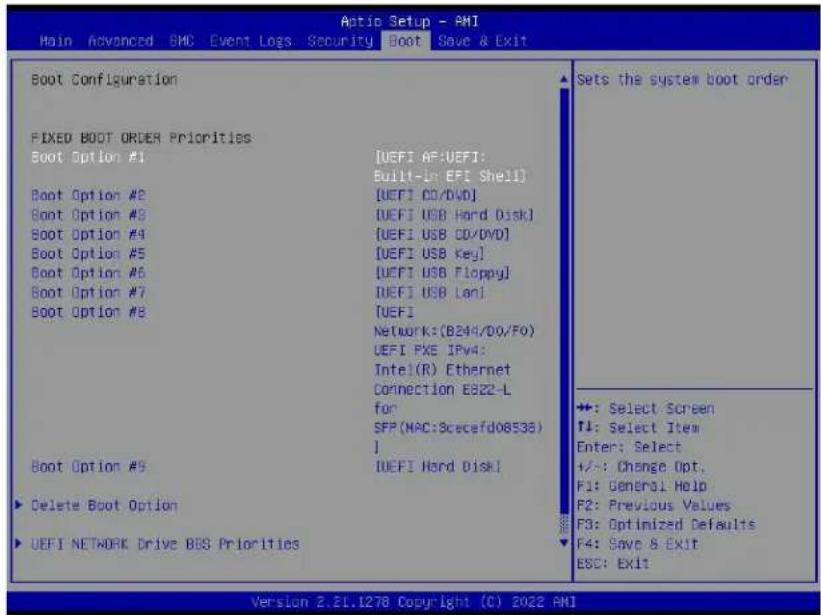Switch to the Advanced tab

pyautogui.click(x=120, y=41)
